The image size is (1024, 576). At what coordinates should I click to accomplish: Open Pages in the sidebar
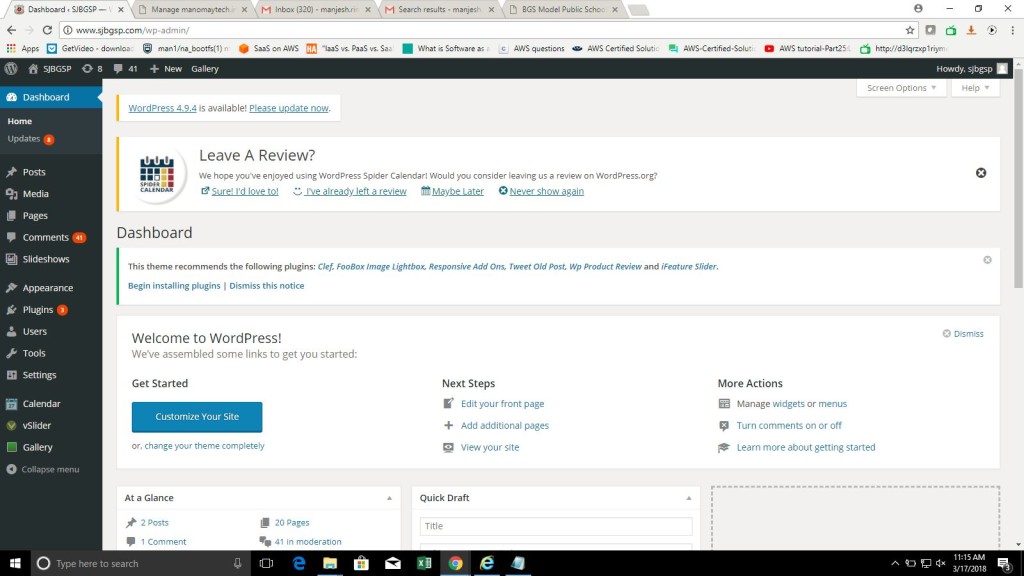[x=35, y=216]
